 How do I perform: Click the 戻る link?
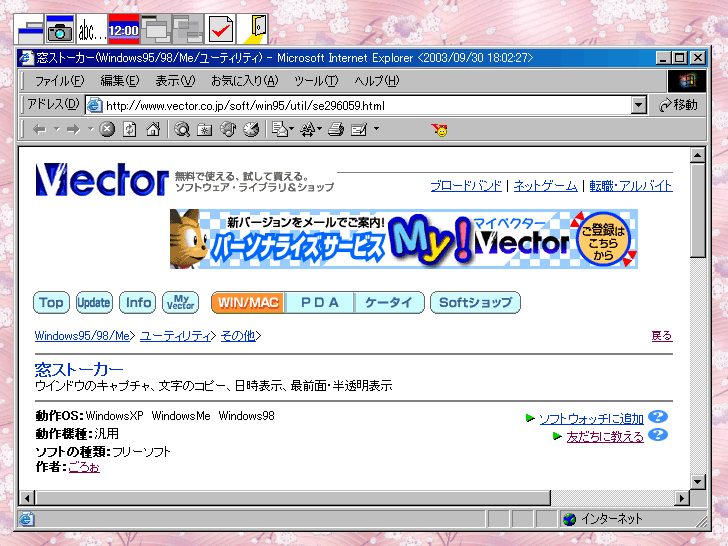[662, 336]
